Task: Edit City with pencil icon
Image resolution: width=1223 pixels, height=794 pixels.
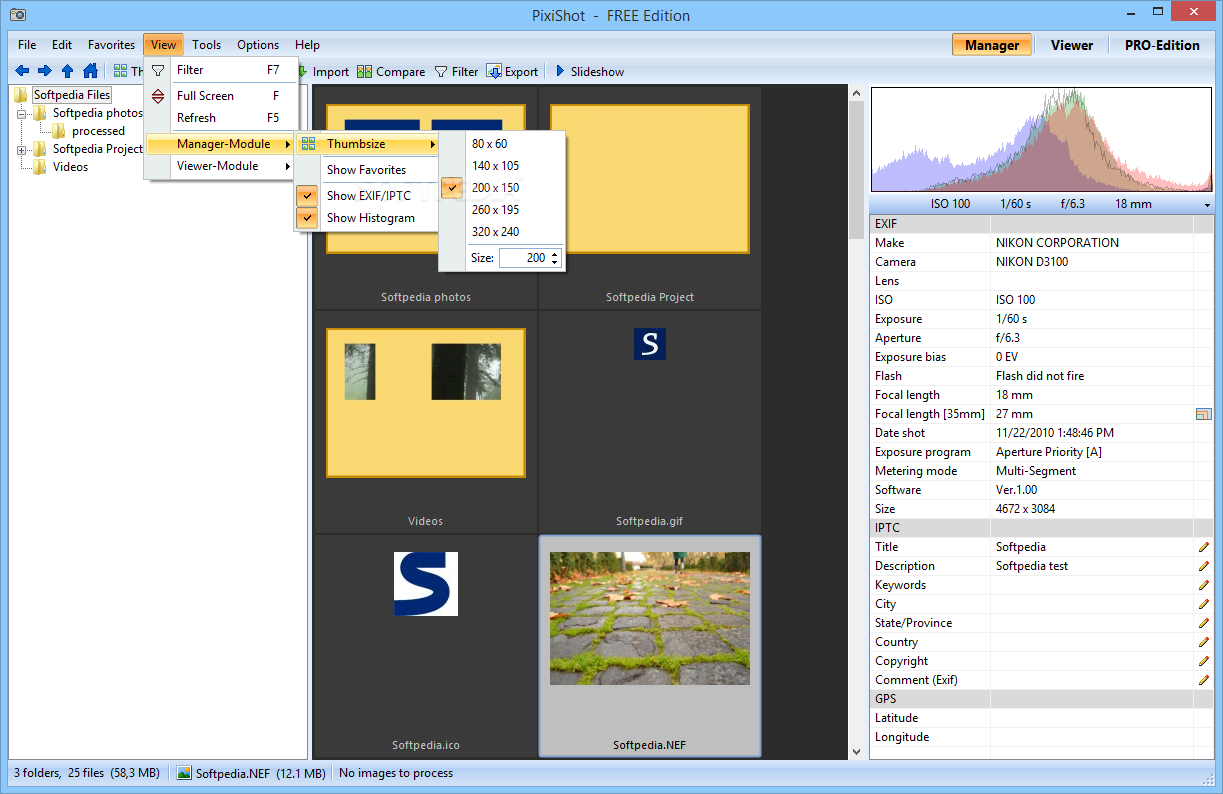Action: (1203, 604)
